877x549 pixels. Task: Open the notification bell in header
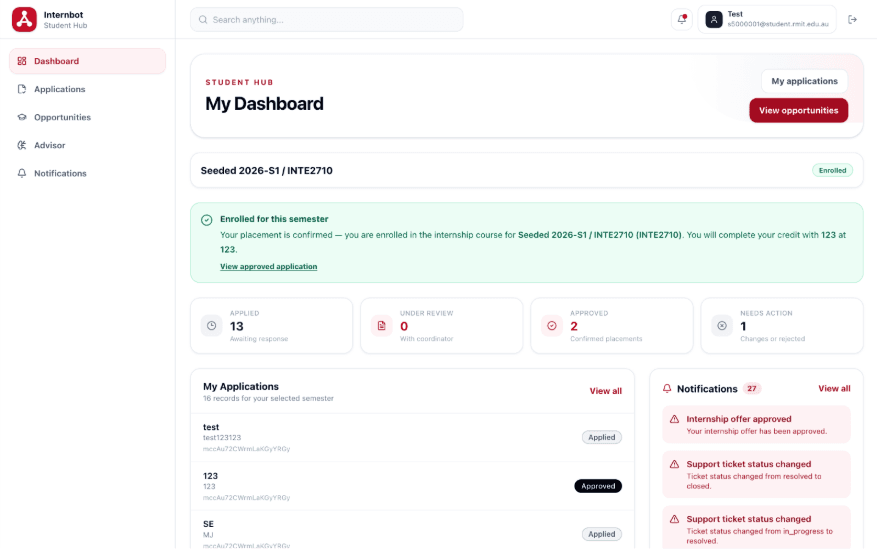point(682,20)
